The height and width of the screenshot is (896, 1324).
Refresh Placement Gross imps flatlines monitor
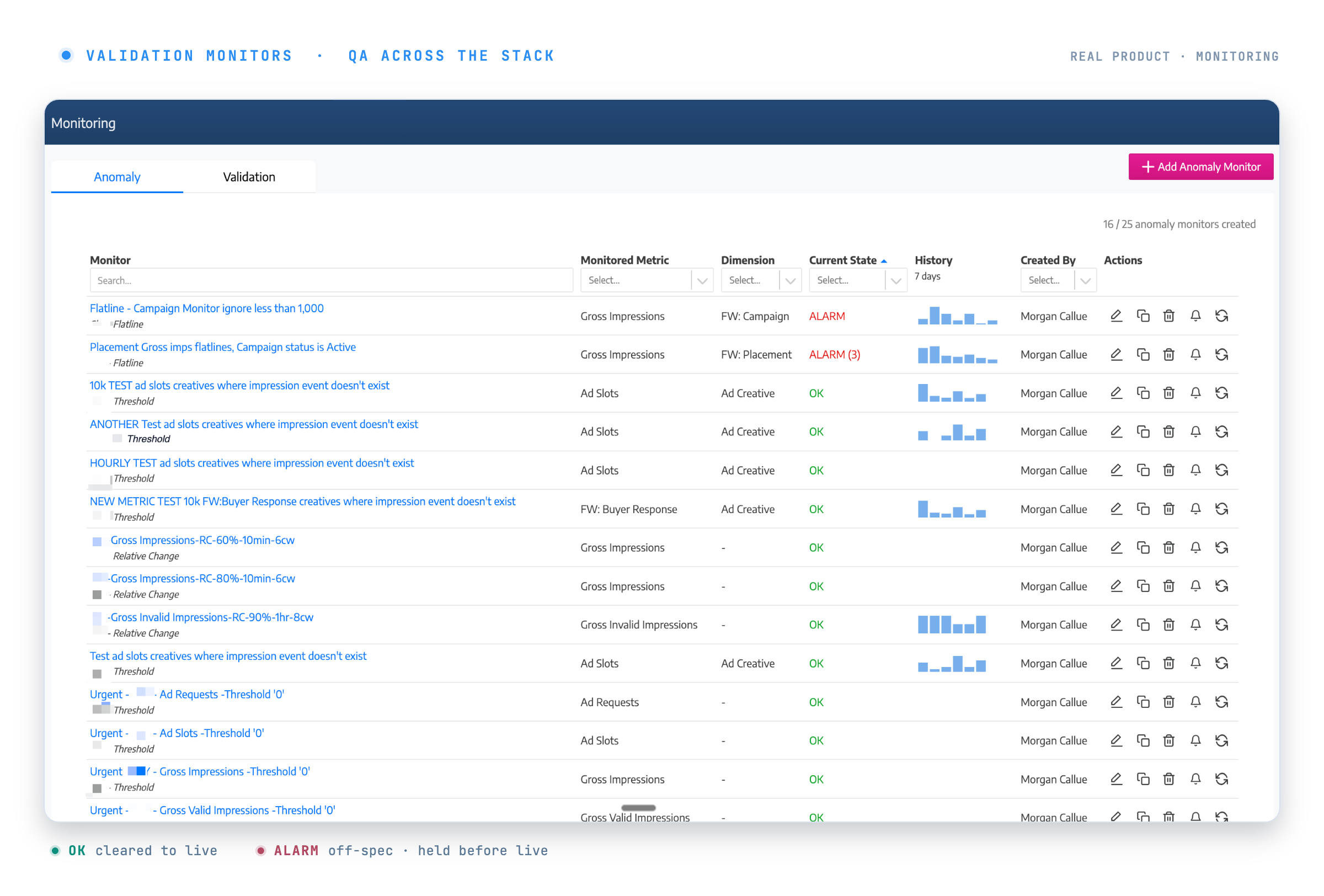[x=1221, y=355]
